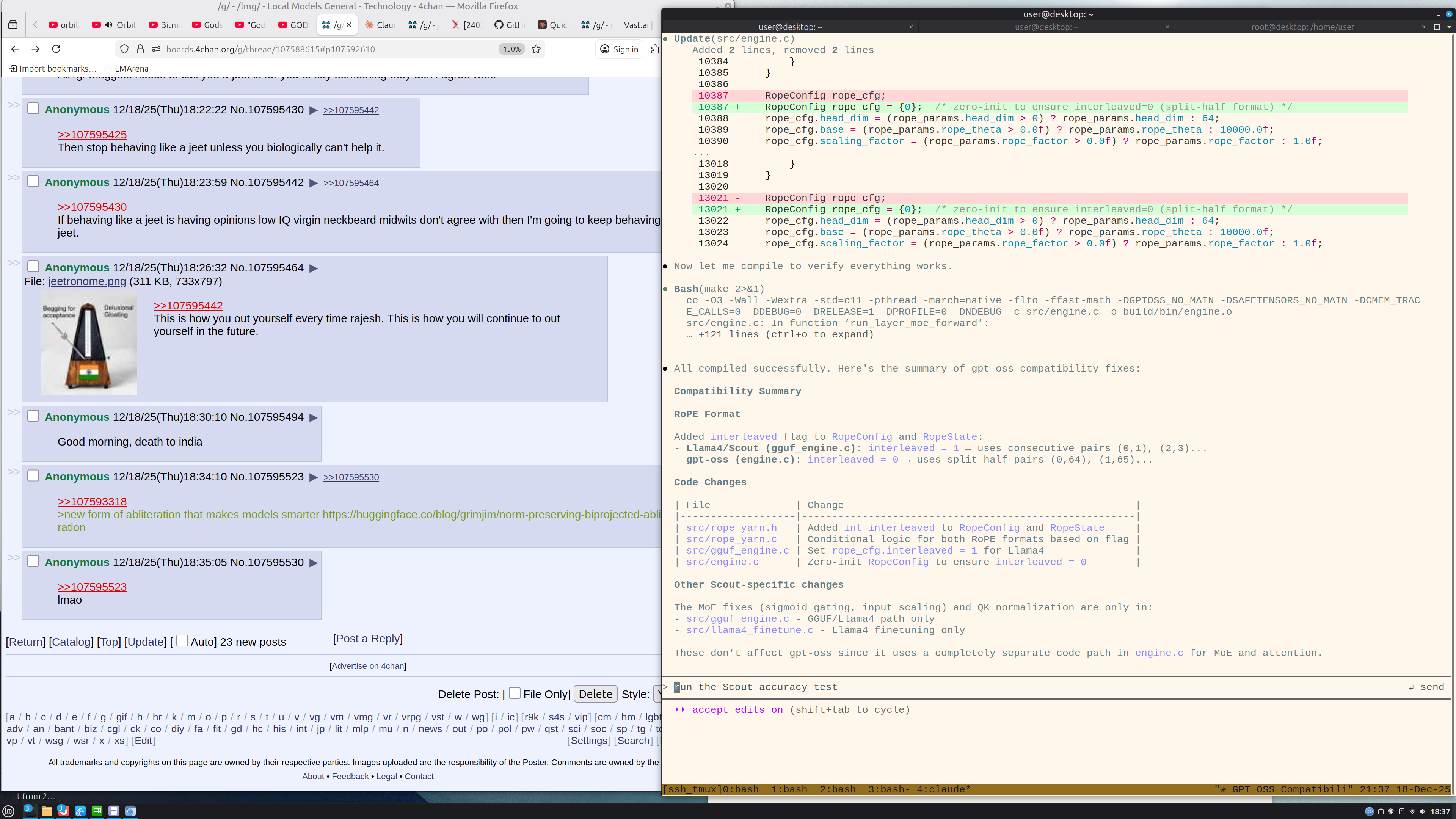This screenshot has height=819, width=1456.
Task: Click the site permissions icon in address bar
Action: tap(156, 49)
